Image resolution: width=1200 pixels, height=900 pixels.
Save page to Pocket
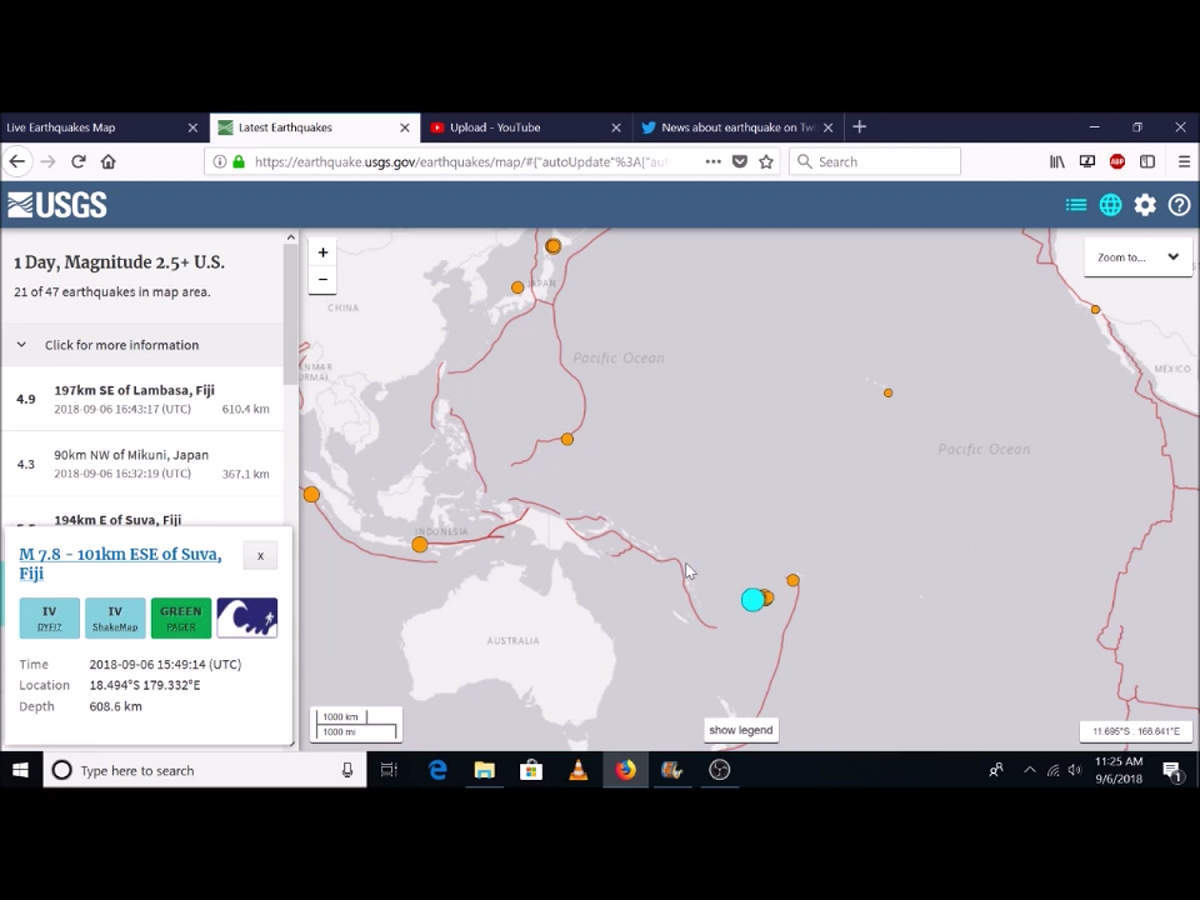click(x=740, y=161)
